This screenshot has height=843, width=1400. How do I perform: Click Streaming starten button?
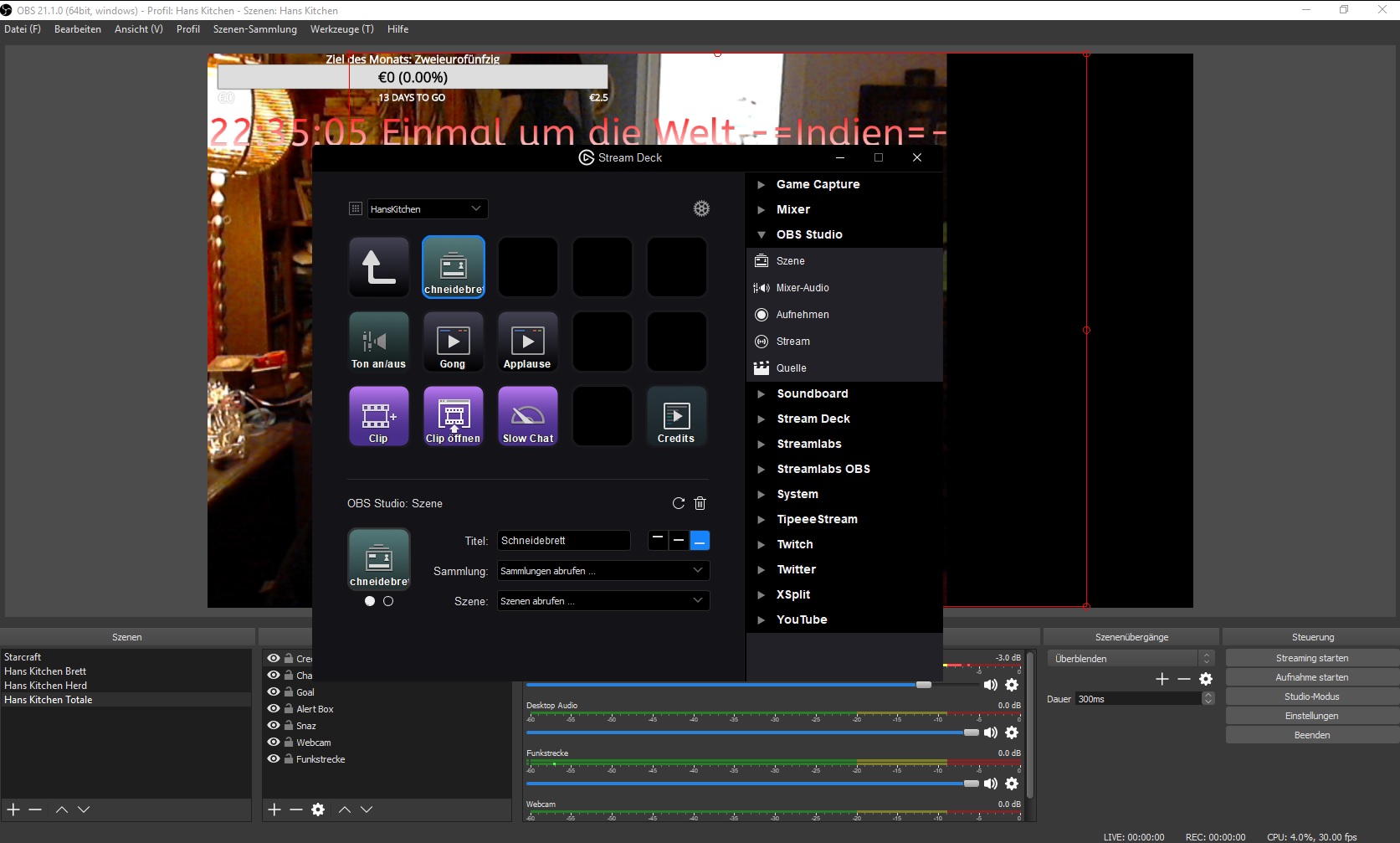pyautogui.click(x=1311, y=658)
